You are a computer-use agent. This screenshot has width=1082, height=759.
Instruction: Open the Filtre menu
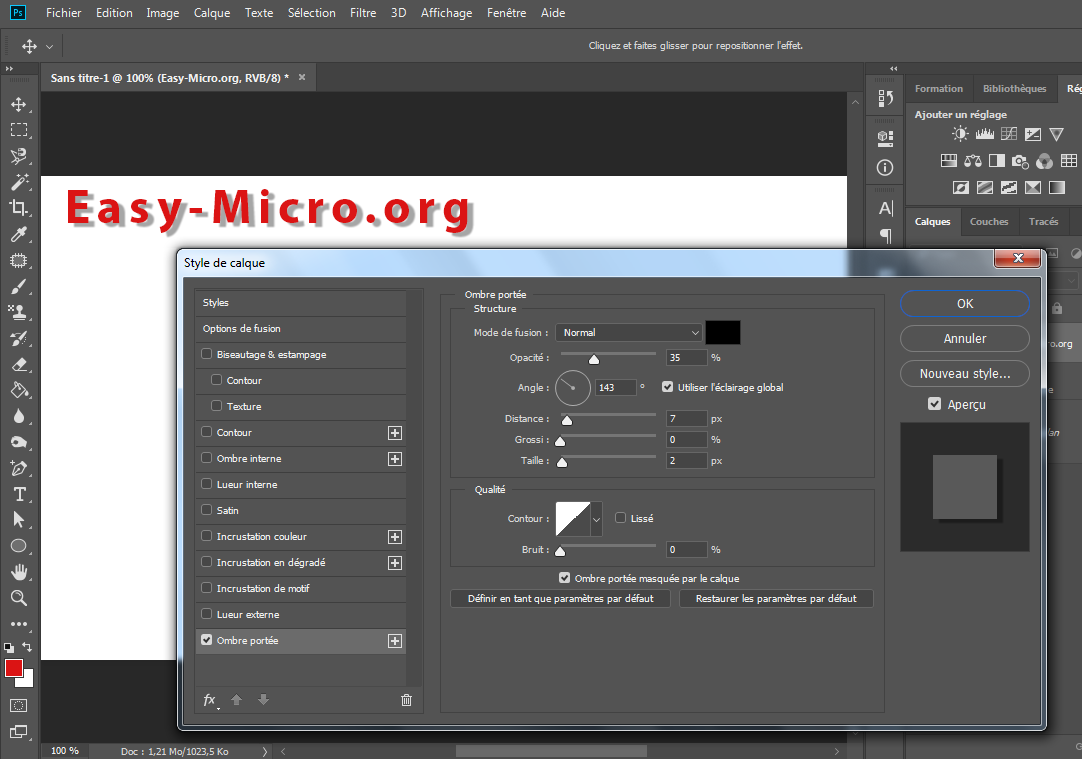coord(363,13)
